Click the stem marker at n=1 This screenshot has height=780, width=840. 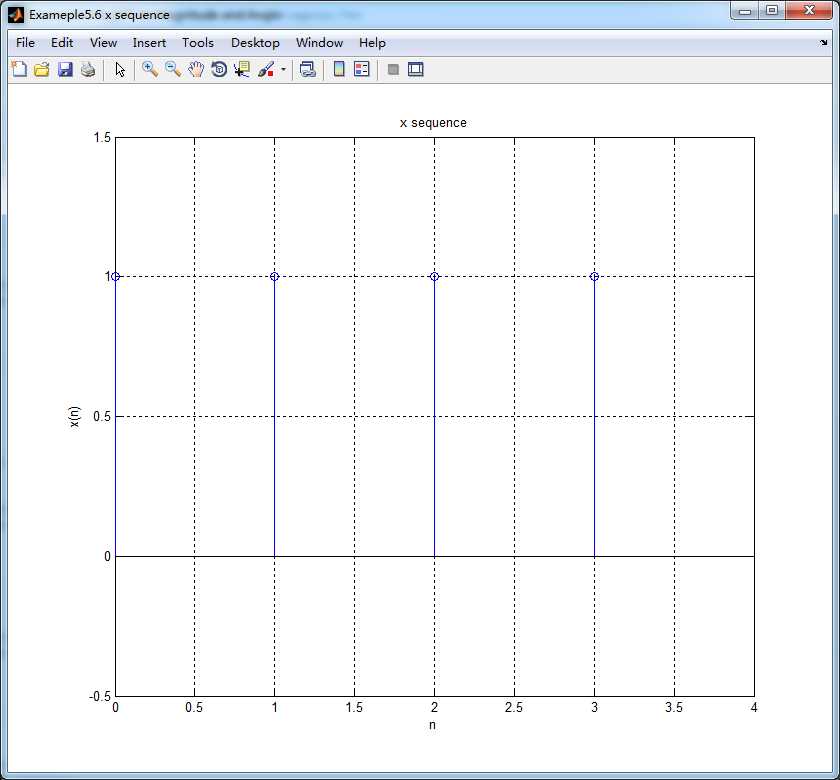[274, 276]
